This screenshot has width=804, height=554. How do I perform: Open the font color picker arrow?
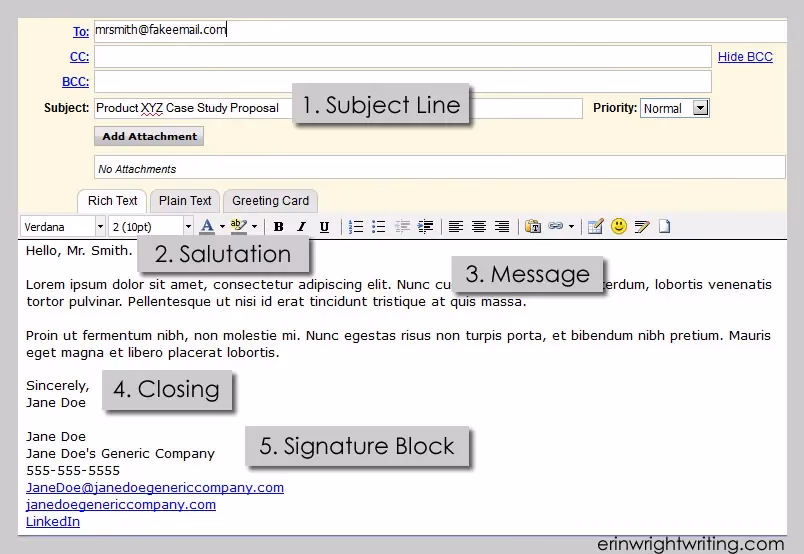(x=222, y=226)
